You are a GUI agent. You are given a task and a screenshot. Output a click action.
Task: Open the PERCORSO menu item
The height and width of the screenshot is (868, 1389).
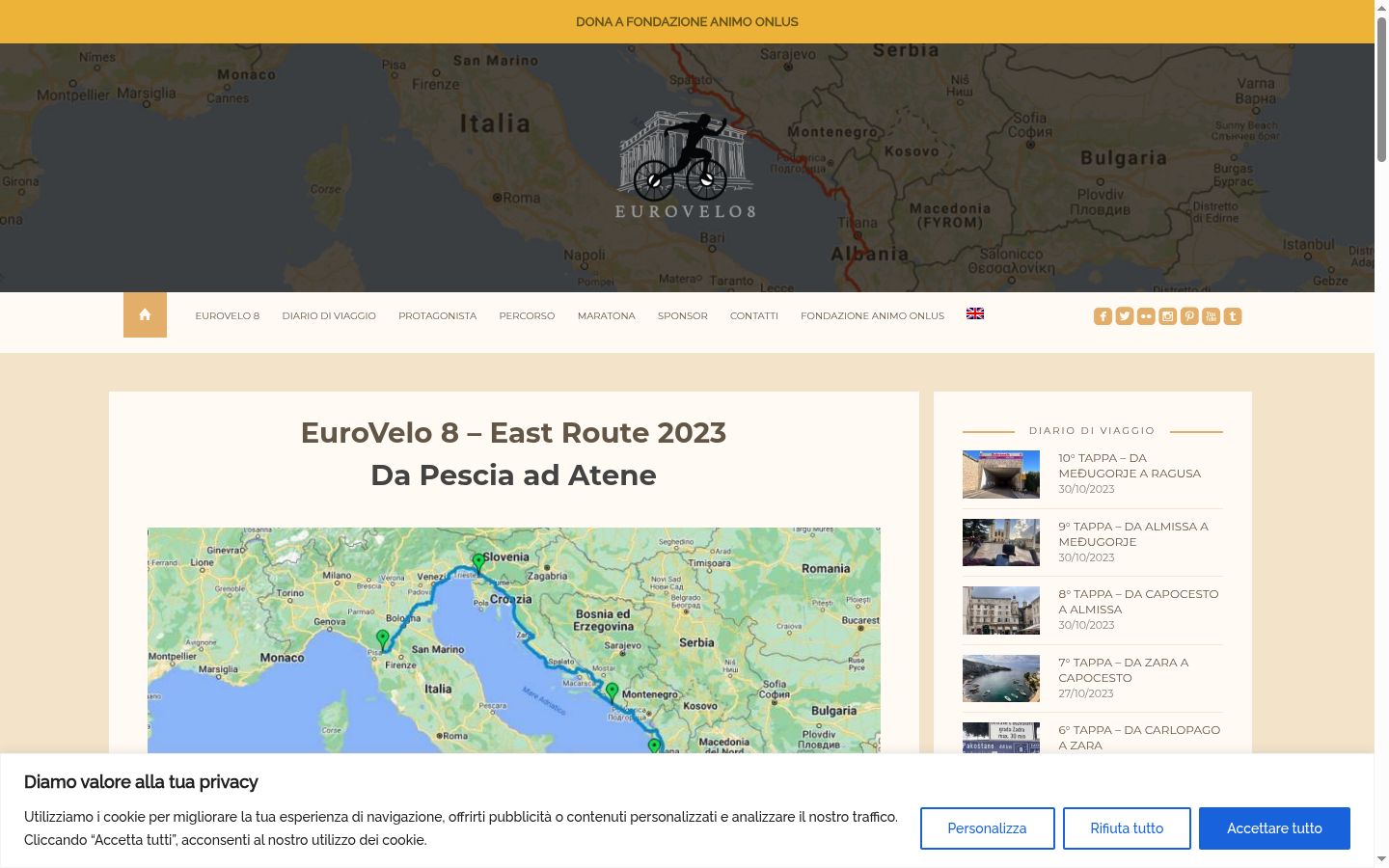pos(527,316)
